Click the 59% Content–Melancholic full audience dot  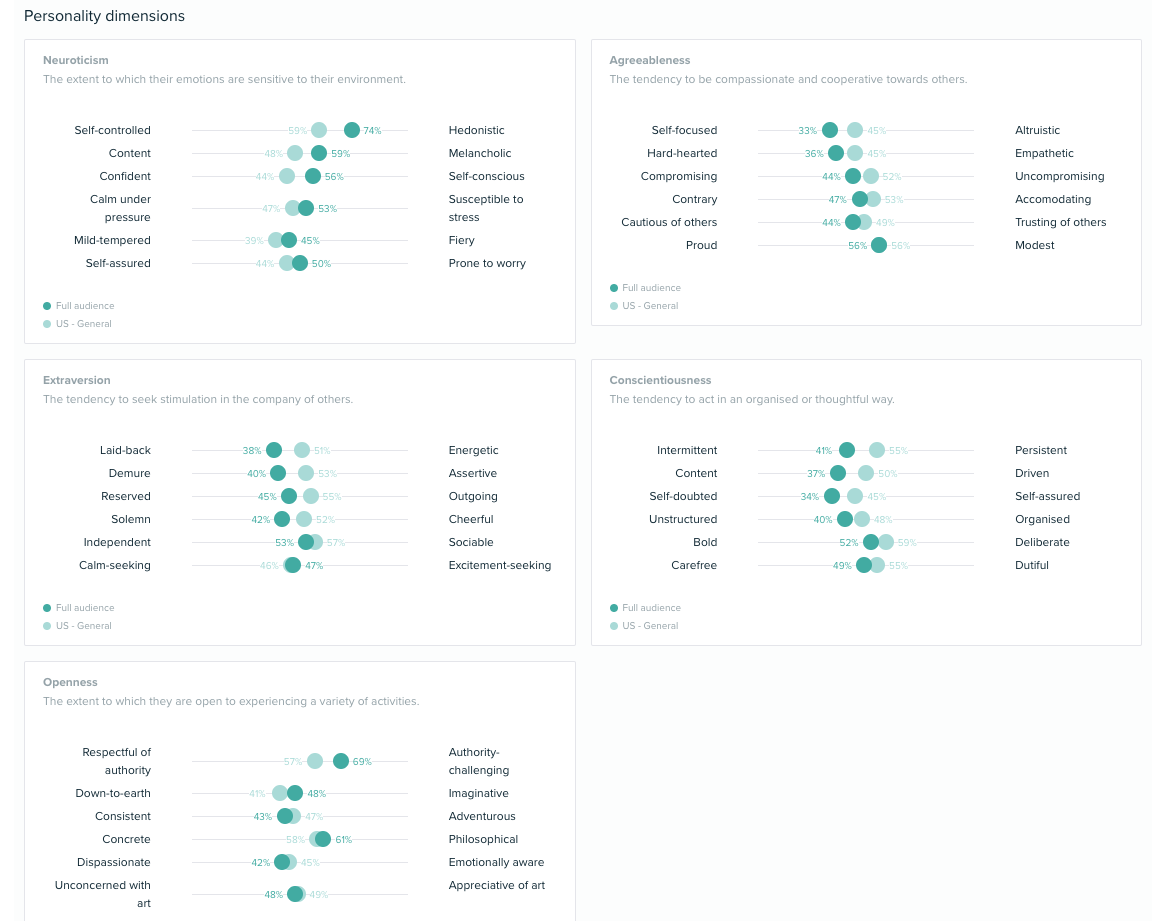pyautogui.click(x=319, y=153)
